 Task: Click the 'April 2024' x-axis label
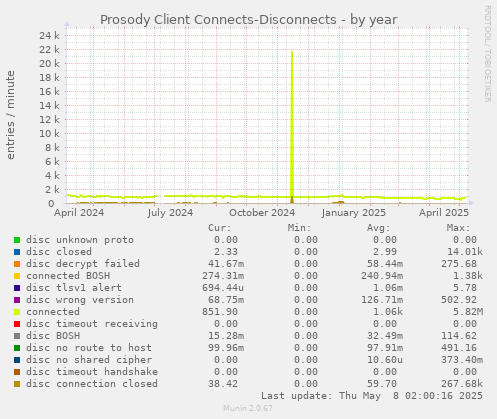(79, 213)
